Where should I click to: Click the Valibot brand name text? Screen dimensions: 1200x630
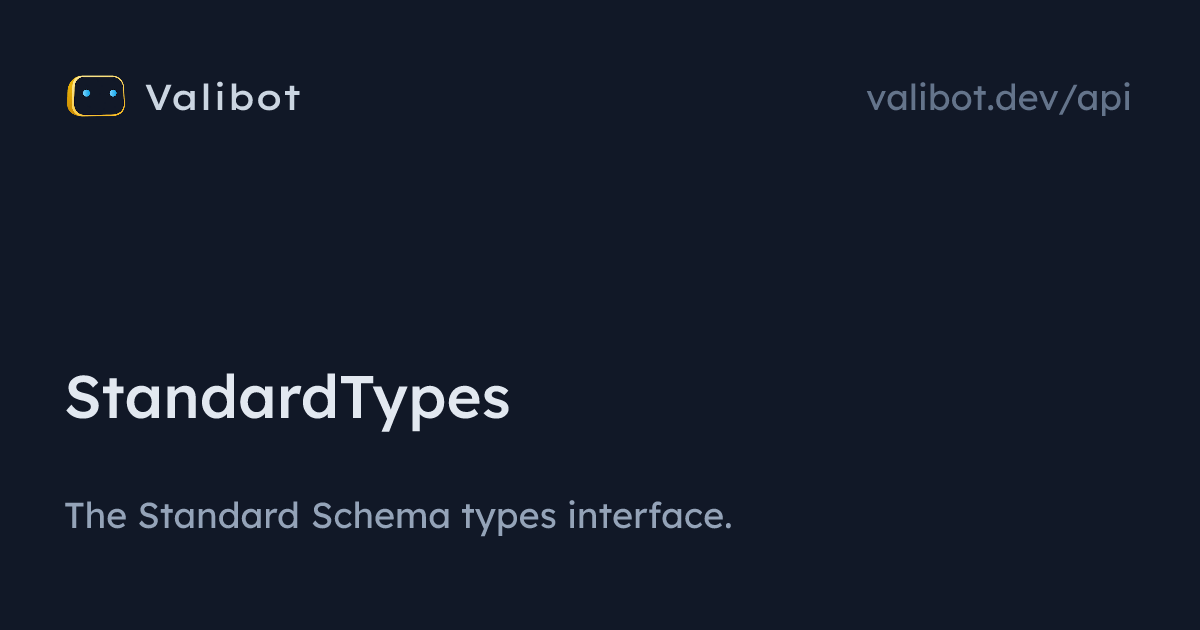point(222,97)
